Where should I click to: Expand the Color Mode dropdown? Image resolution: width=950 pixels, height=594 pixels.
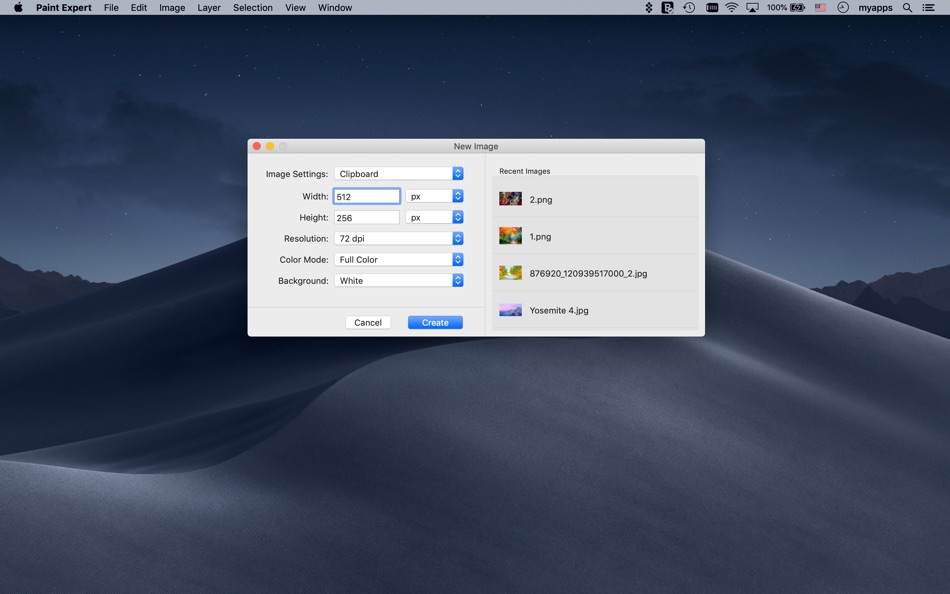point(398,260)
